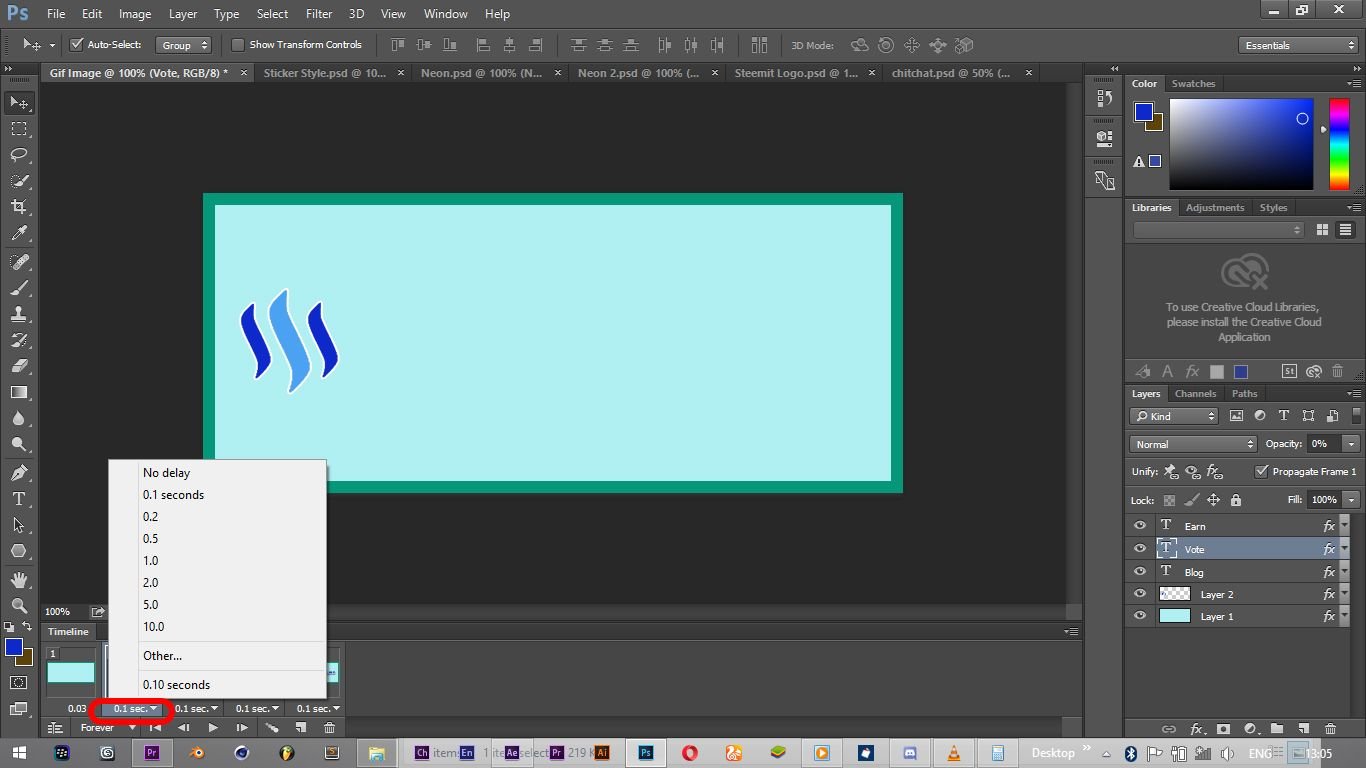Screen dimensions: 1366x768
Task: Play the timeline animation
Action: 212,728
